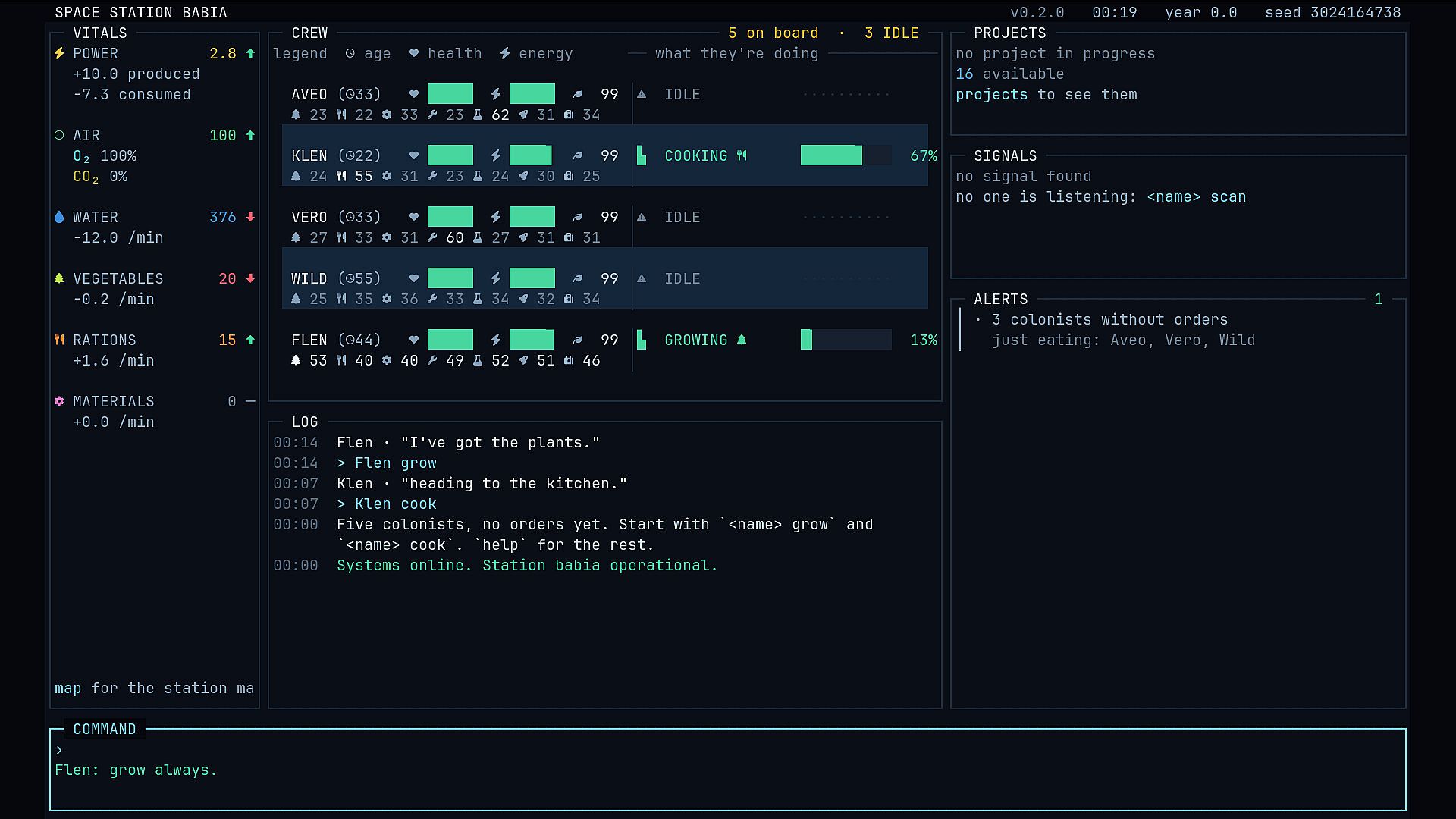Click the '> Flen grow' log entry
Screen dimensions: 1456x819
tap(387, 463)
